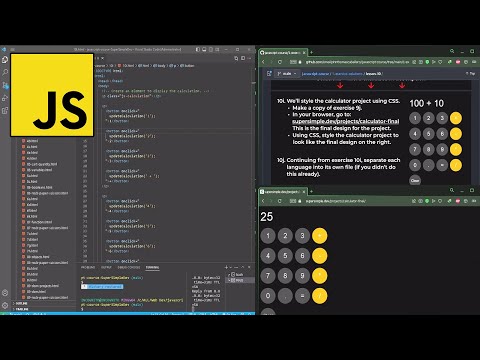Screen dimensions: 480x360
Task: Open the launch profile dropdown beside new terminal
Action: pos(231,267)
